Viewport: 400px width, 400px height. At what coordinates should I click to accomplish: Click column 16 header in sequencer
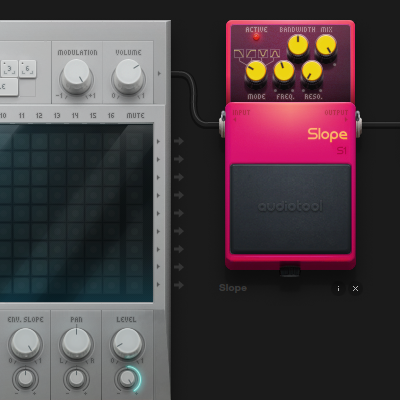pyautogui.click(x=111, y=116)
